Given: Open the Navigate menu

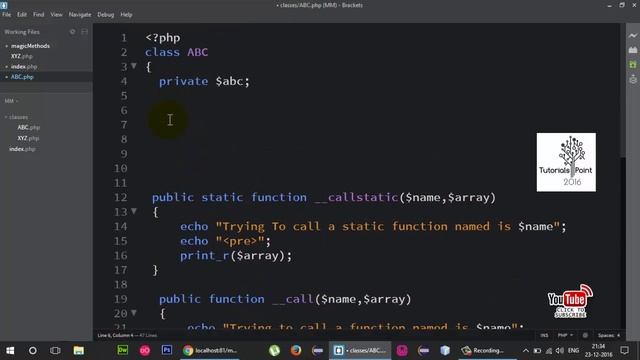Looking at the screenshot, I should [80, 15].
